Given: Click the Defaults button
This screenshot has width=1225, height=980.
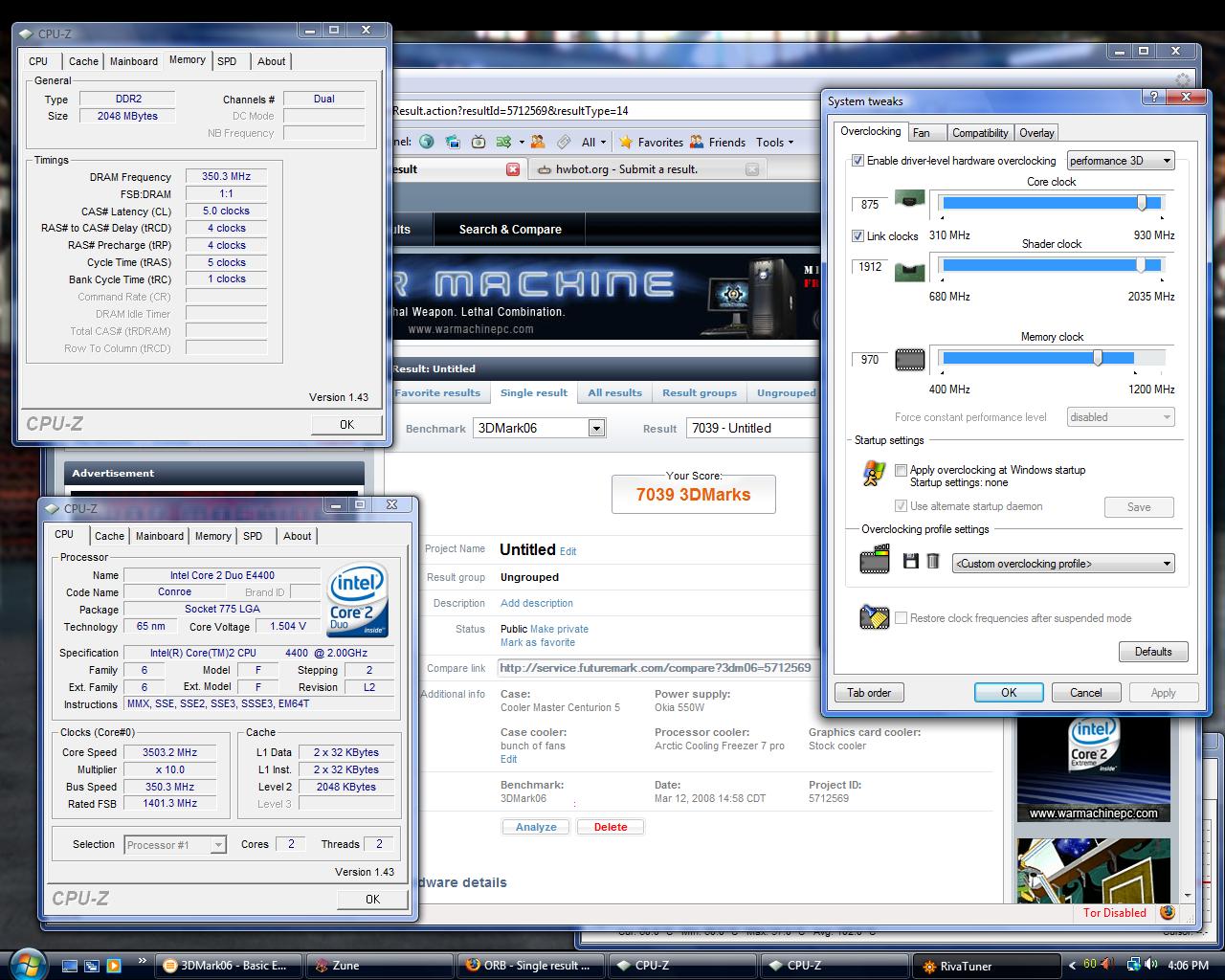Looking at the screenshot, I should [1153, 652].
